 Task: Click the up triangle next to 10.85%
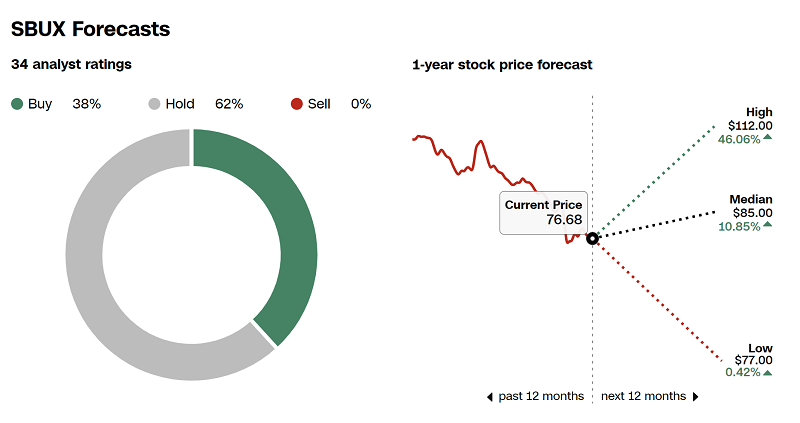point(768,226)
